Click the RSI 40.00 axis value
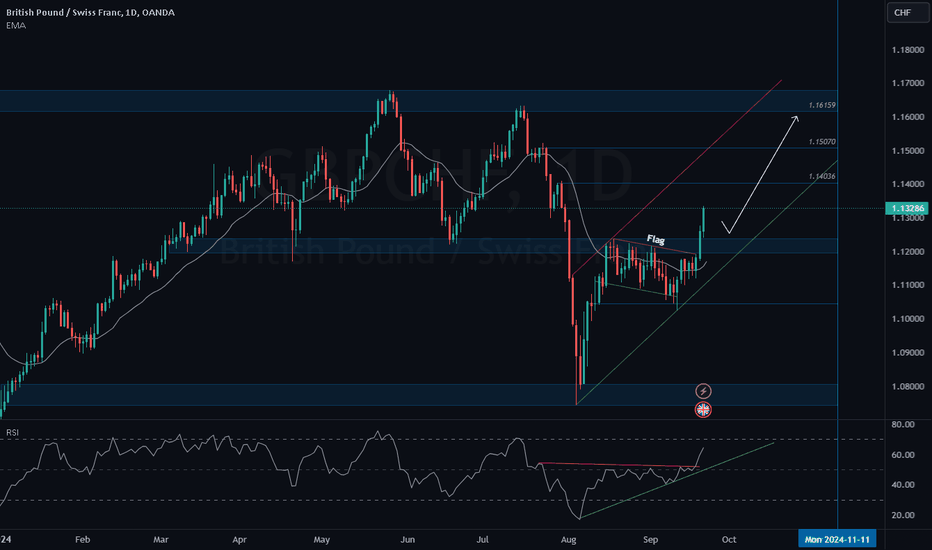The image size is (932, 550). [x=903, y=485]
